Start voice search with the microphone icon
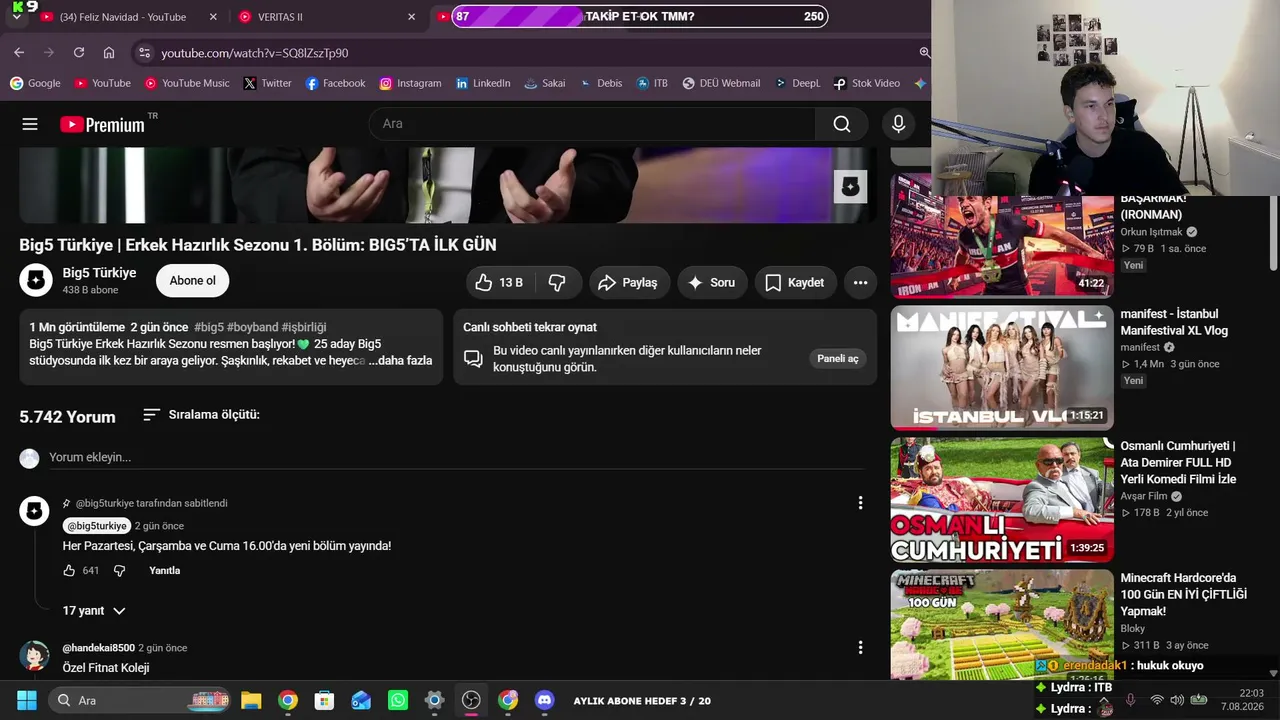Image resolution: width=1280 pixels, height=720 pixels. point(898,124)
